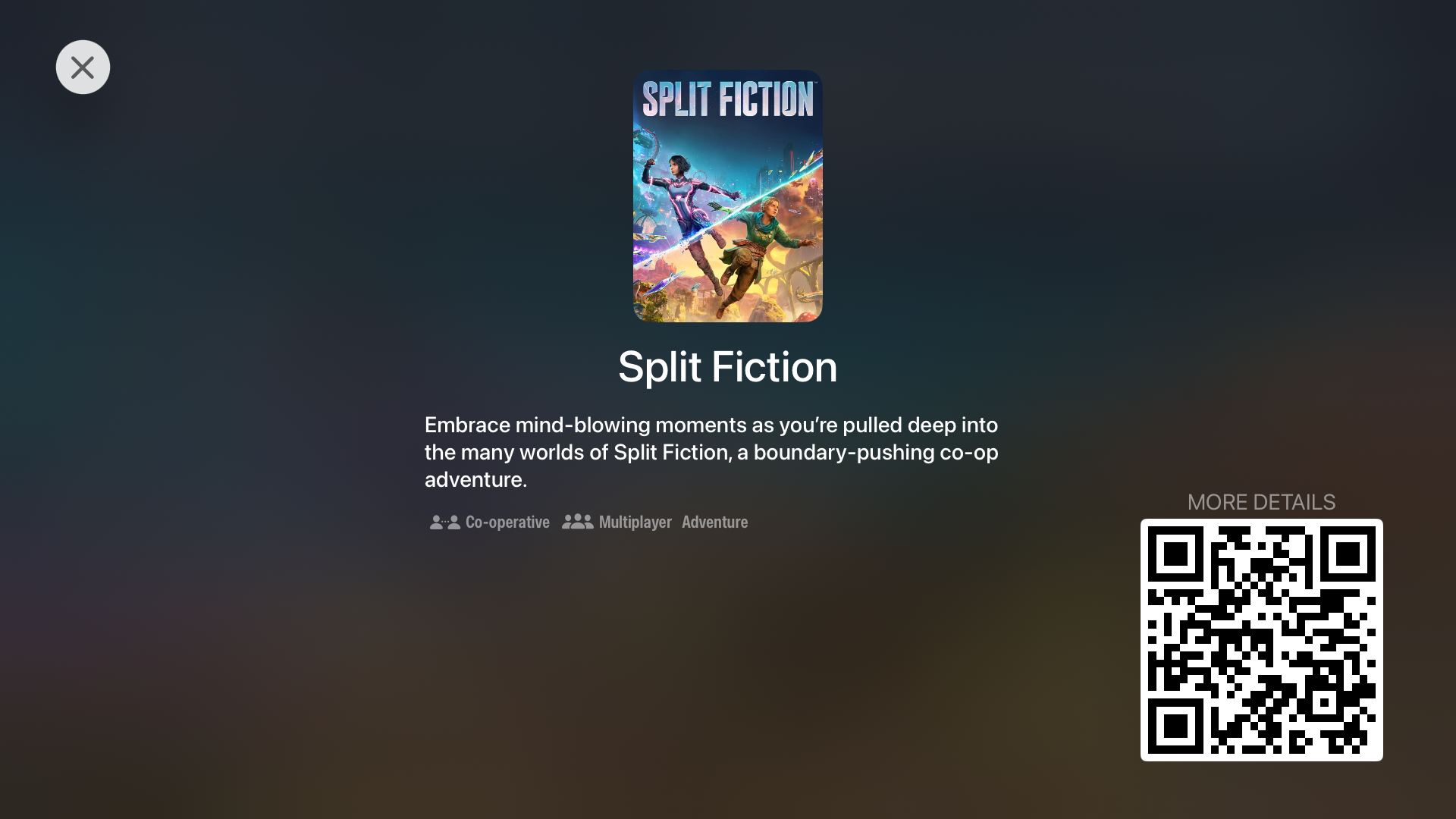Click the Split Fiction title heading
The height and width of the screenshot is (819, 1456).
[728, 367]
